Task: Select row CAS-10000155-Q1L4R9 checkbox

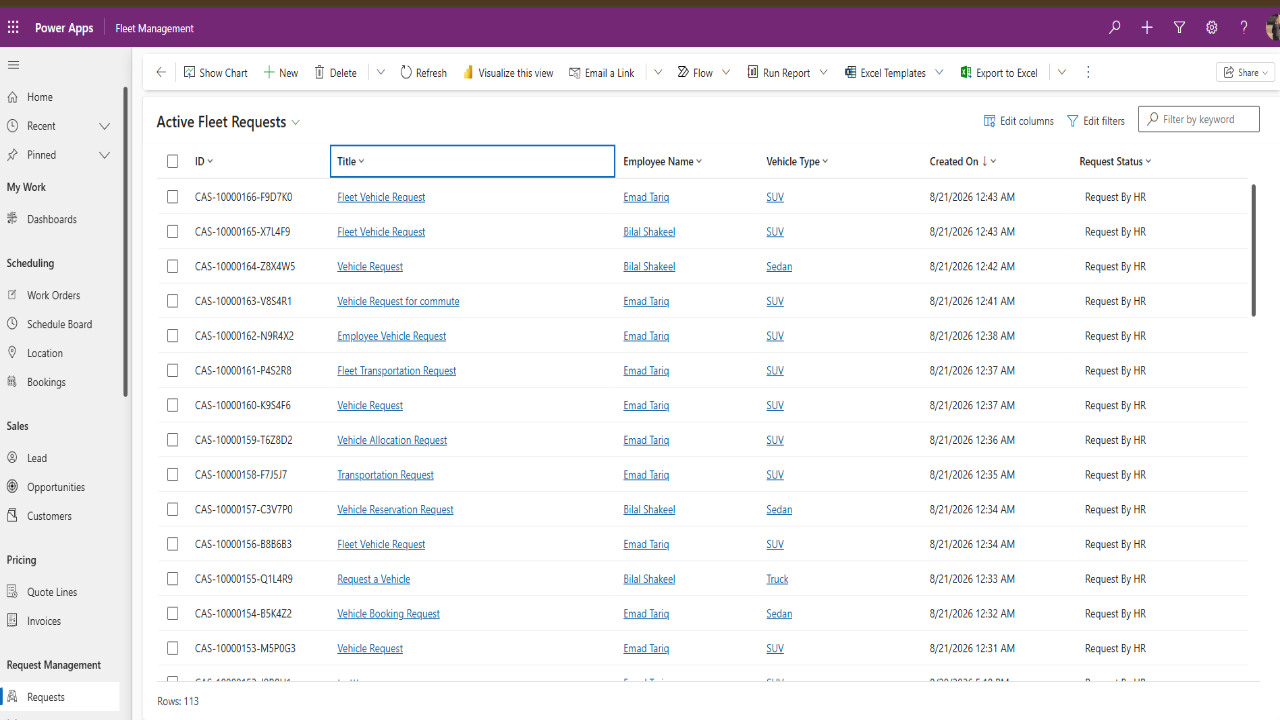Action: [x=172, y=579]
